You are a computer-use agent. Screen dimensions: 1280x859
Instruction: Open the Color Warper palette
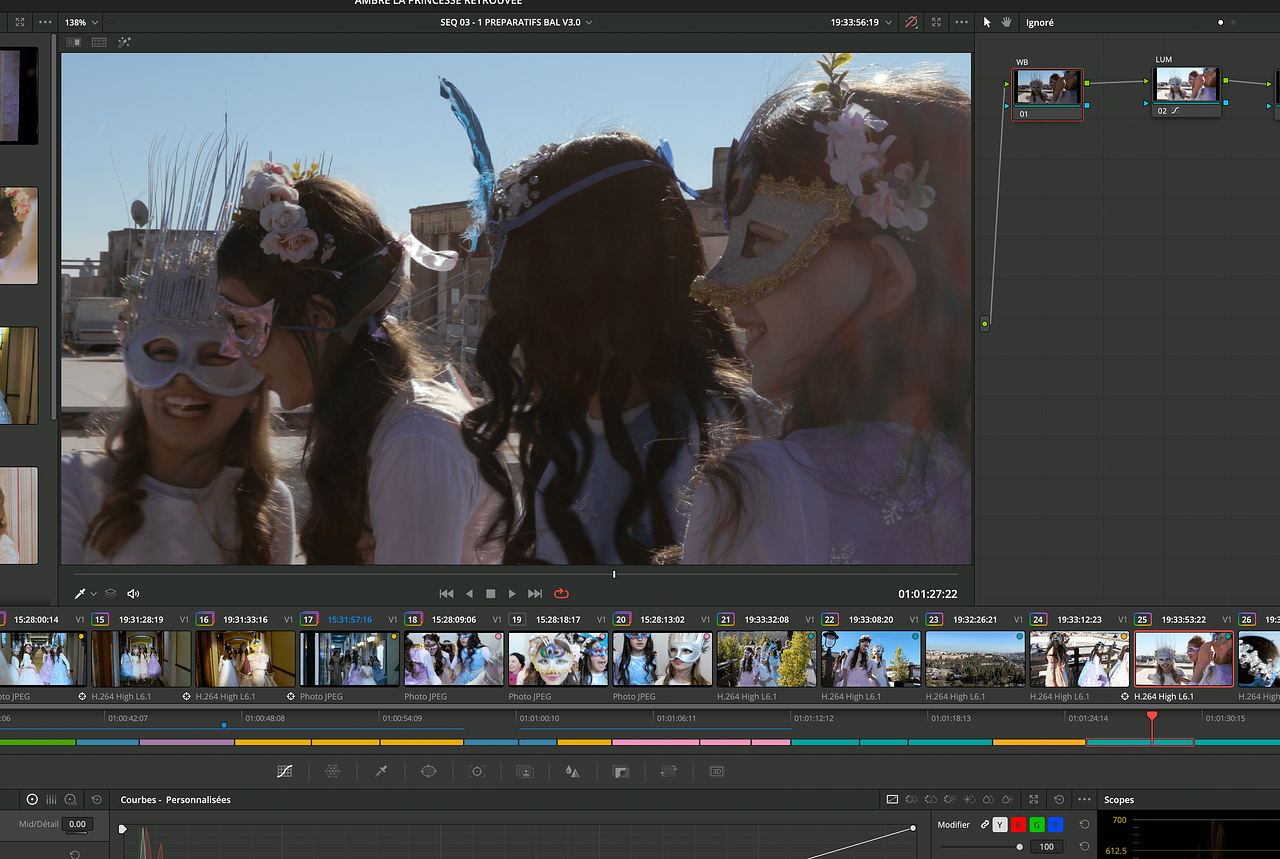pos(333,771)
